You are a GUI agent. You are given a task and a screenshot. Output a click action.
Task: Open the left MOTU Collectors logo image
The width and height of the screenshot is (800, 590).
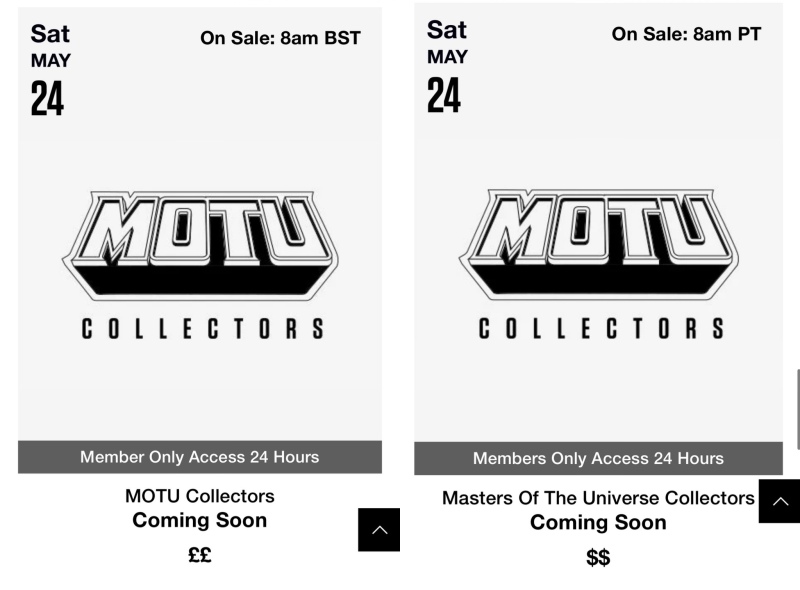coord(199,265)
